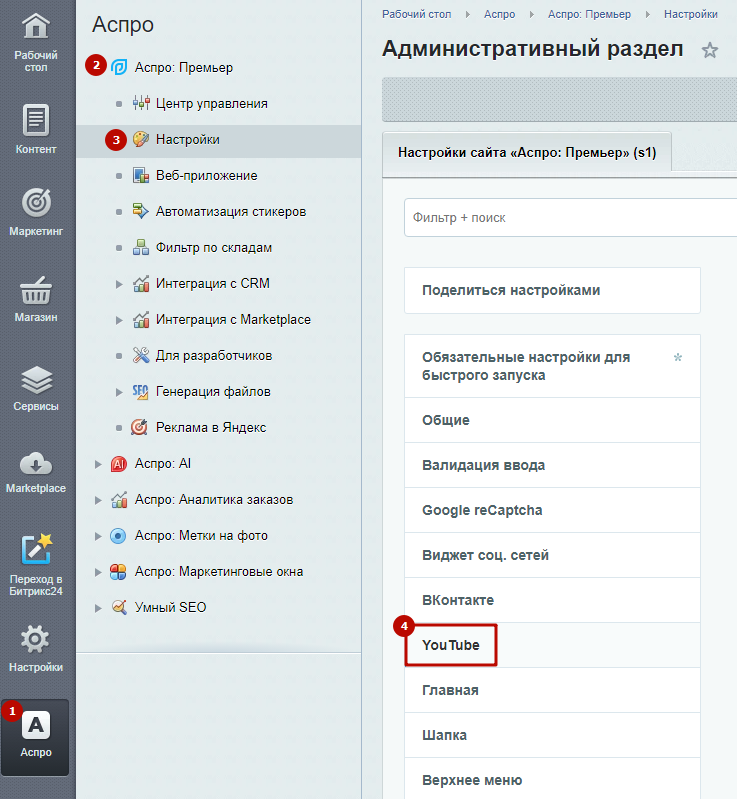Click the Аспро: Маркетинговые окна icon
The height and width of the screenshot is (799, 737).
tap(118, 572)
